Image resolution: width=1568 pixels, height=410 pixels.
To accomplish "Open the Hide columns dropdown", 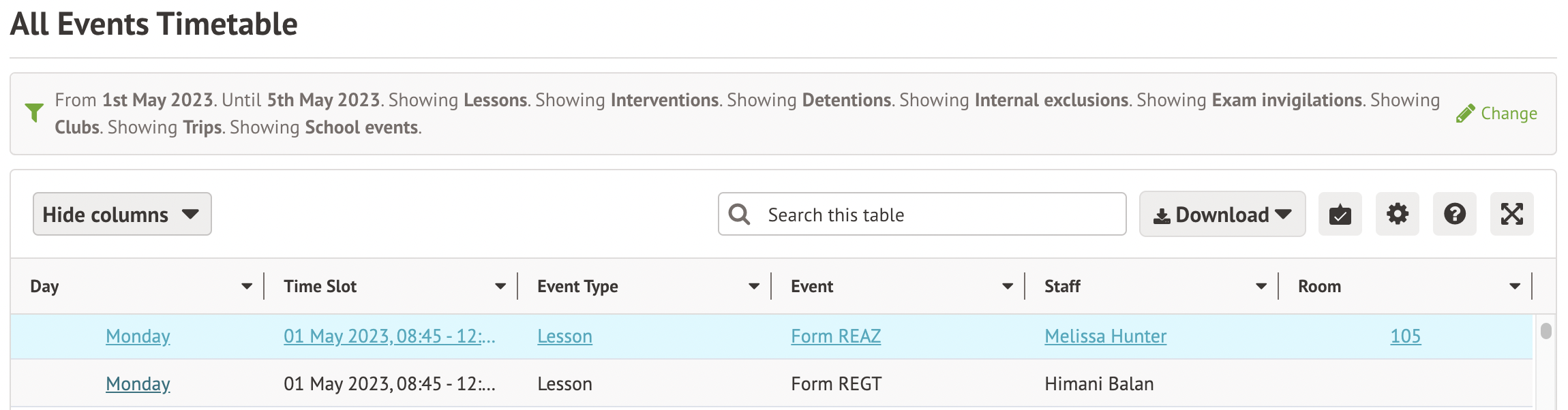I will click(122, 215).
